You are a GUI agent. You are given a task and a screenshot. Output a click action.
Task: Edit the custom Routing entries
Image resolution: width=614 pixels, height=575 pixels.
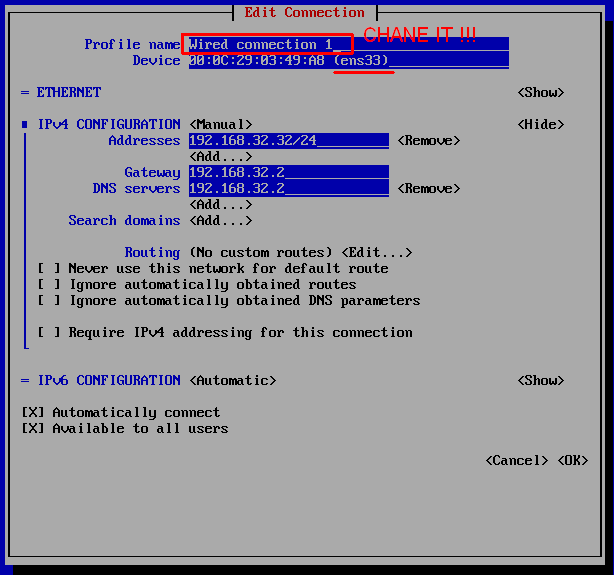(377, 253)
